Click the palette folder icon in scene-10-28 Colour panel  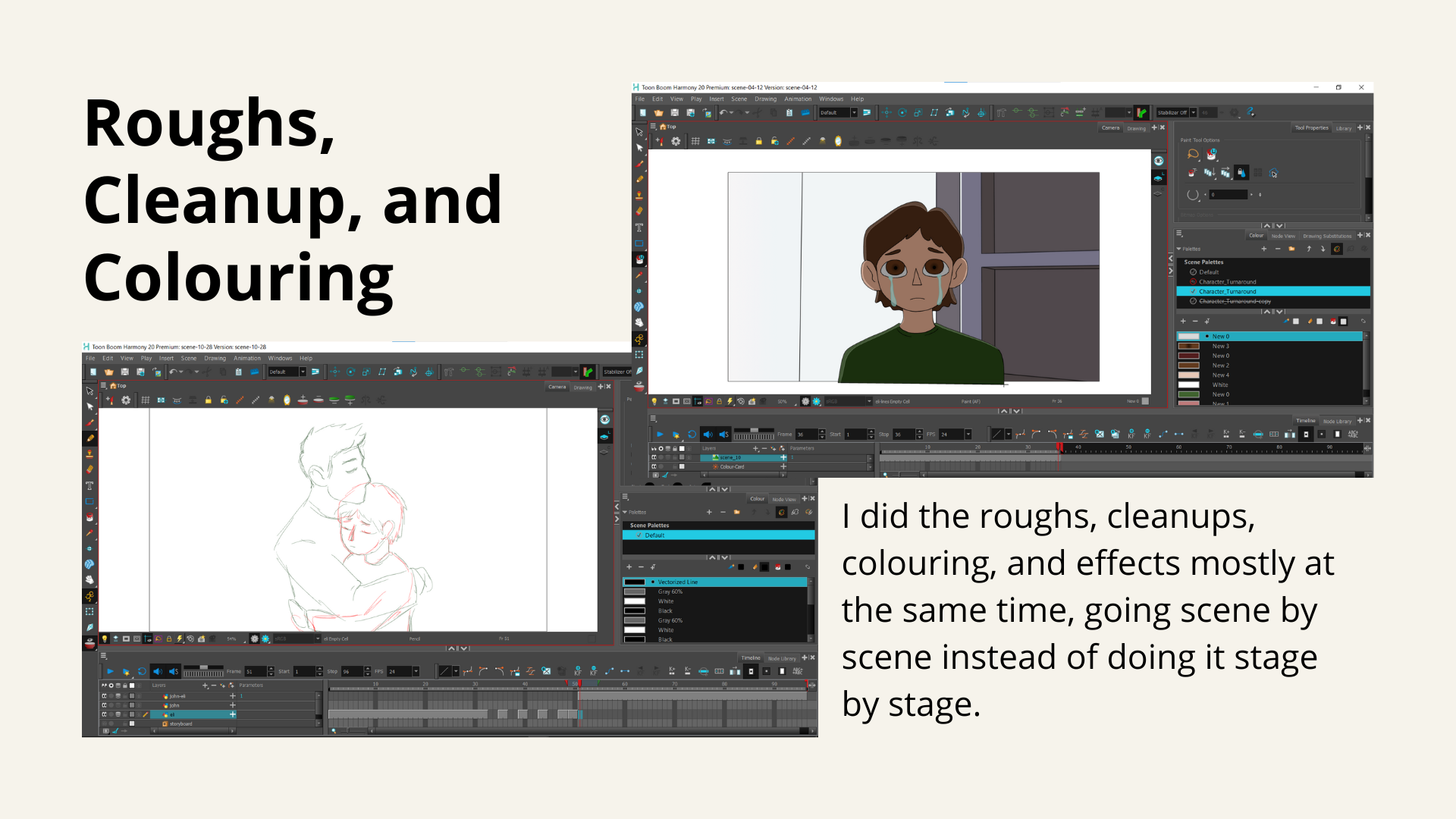pyautogui.click(x=736, y=512)
